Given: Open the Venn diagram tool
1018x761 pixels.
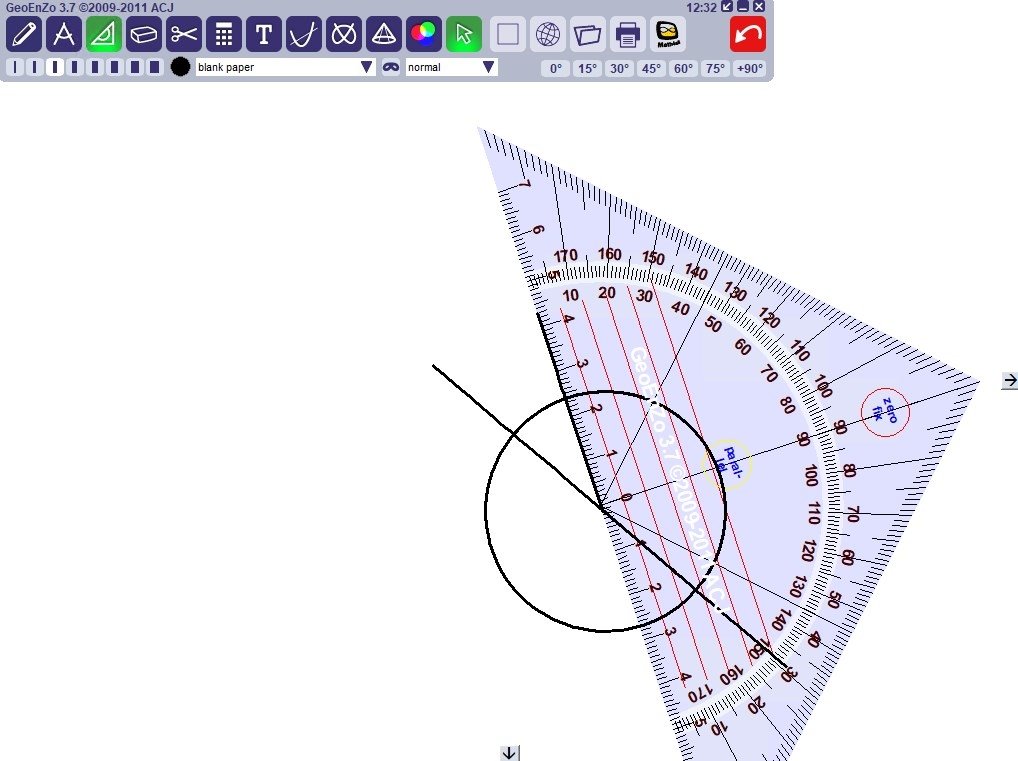Looking at the screenshot, I should pyautogui.click(x=344, y=34).
